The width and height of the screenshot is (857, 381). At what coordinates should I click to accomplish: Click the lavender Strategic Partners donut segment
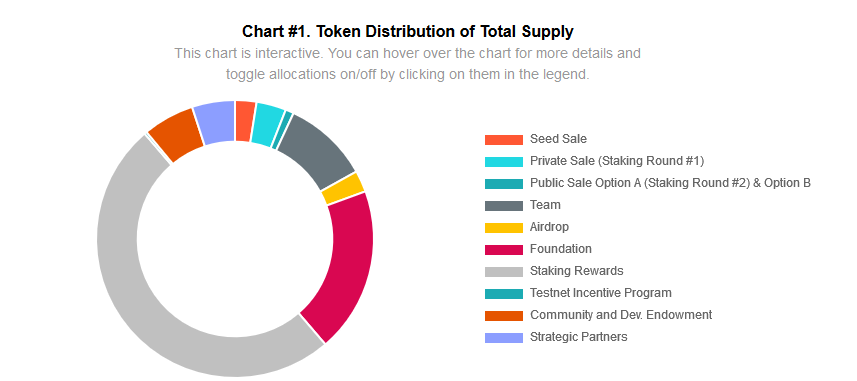216,123
